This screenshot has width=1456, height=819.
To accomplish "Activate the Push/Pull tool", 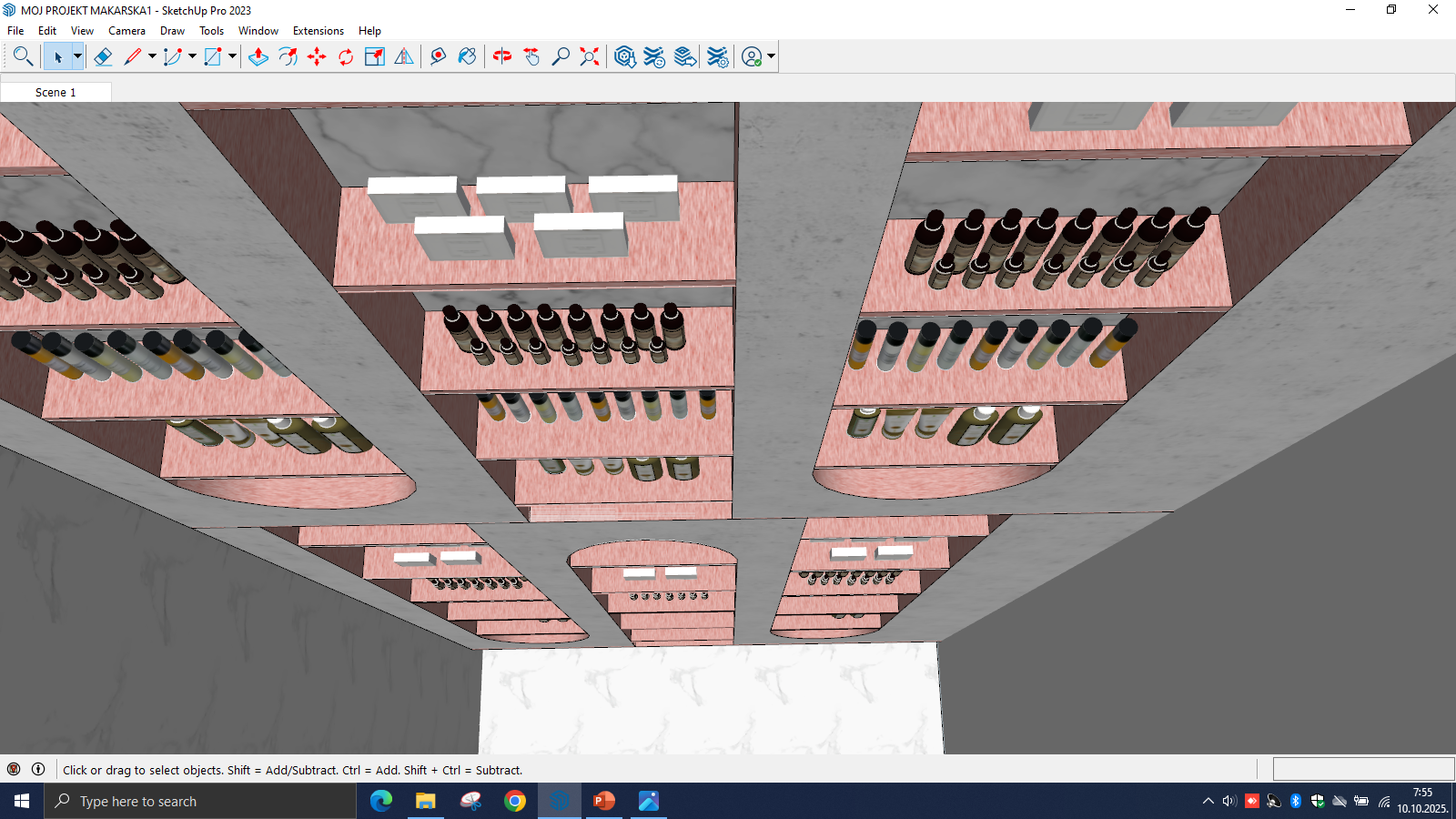I will [x=258, y=56].
